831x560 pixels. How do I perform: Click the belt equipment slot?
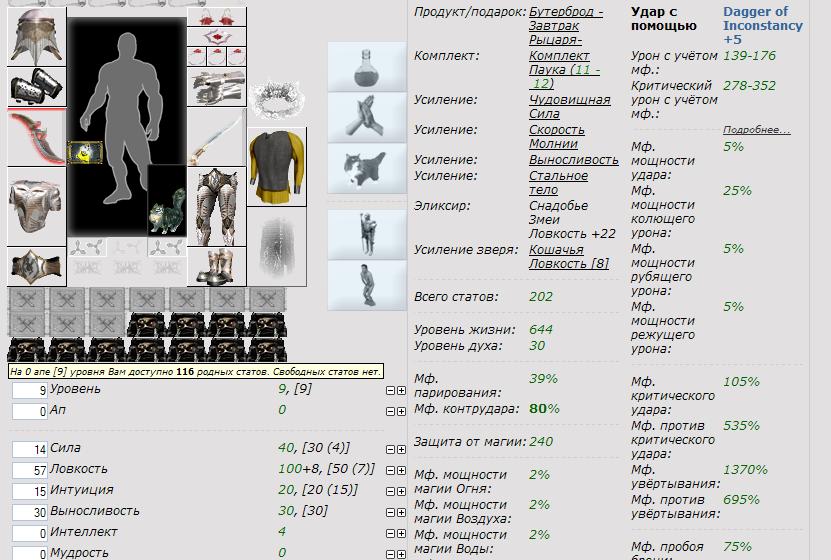pos(37,266)
